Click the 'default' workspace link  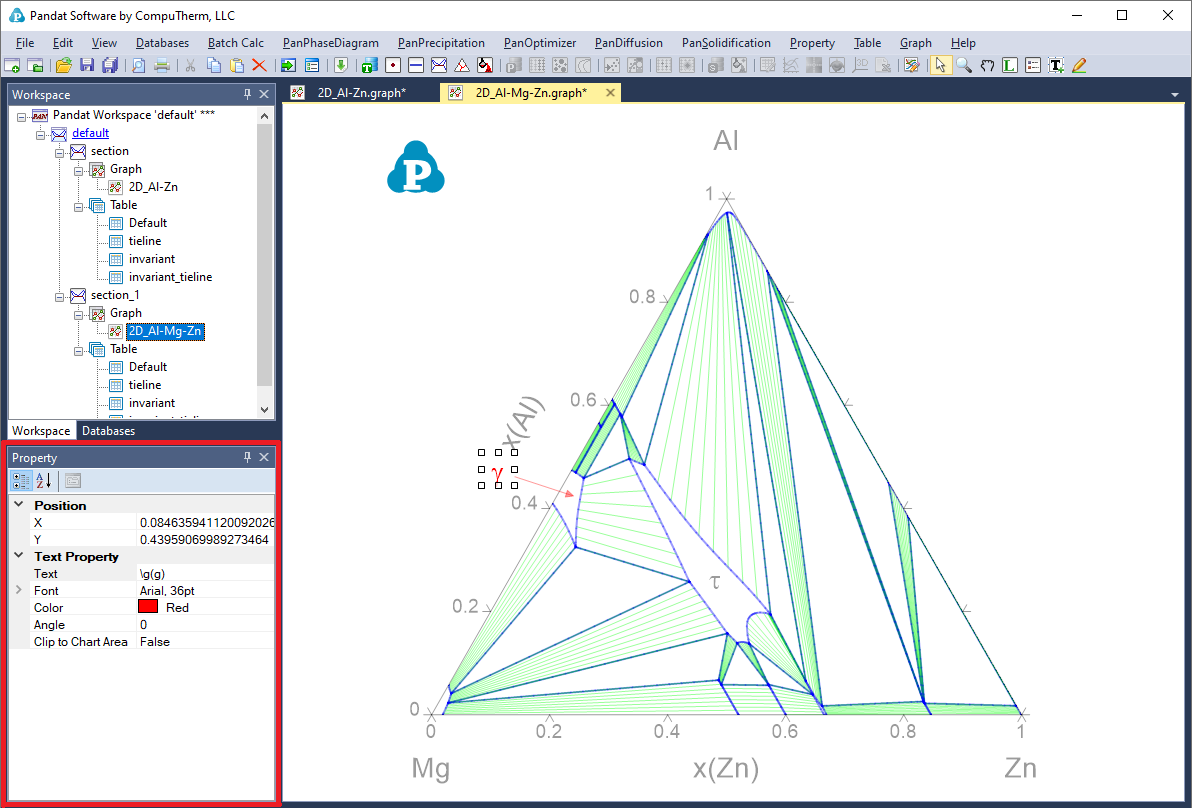(90, 133)
